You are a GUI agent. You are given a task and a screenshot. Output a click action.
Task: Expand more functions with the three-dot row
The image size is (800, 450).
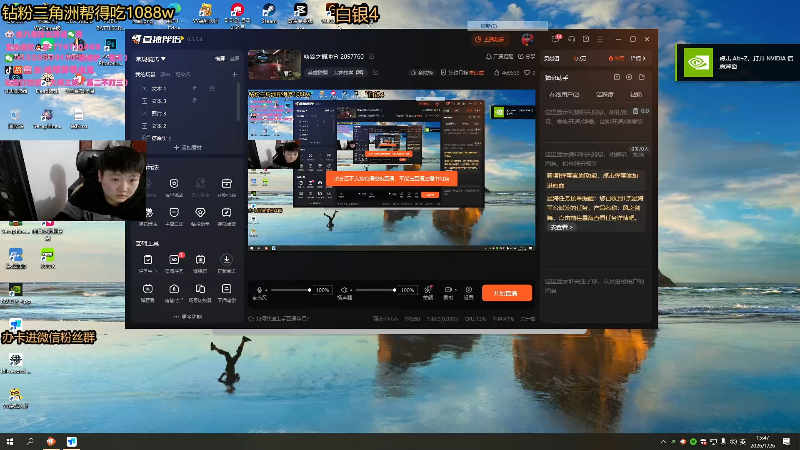pos(188,317)
